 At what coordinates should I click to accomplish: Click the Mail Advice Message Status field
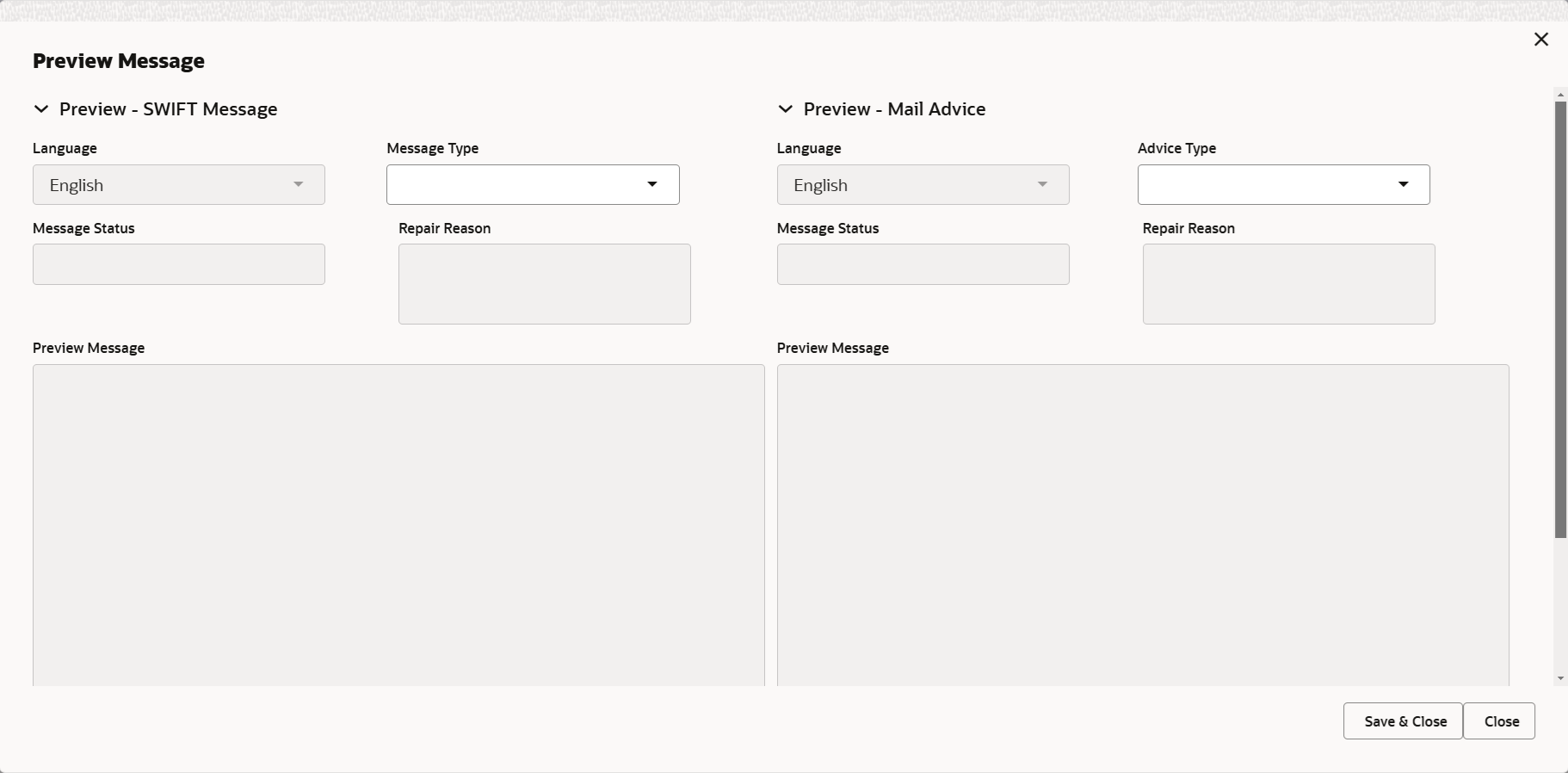pyautogui.click(x=923, y=264)
